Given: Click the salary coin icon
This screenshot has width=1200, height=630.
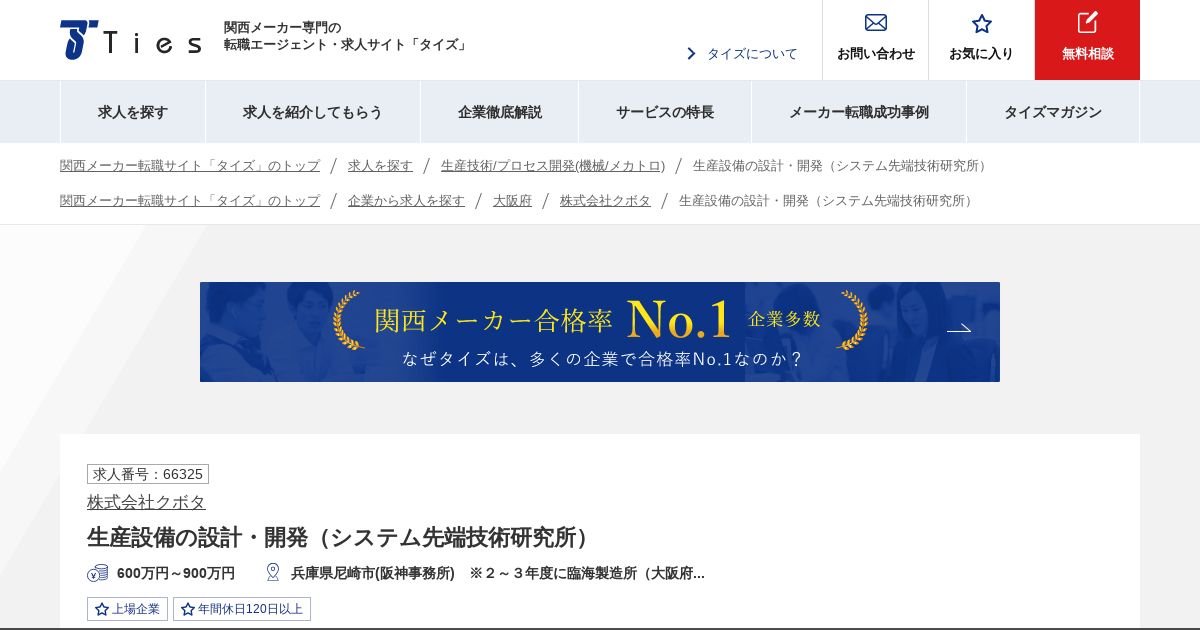Looking at the screenshot, I should [98, 573].
